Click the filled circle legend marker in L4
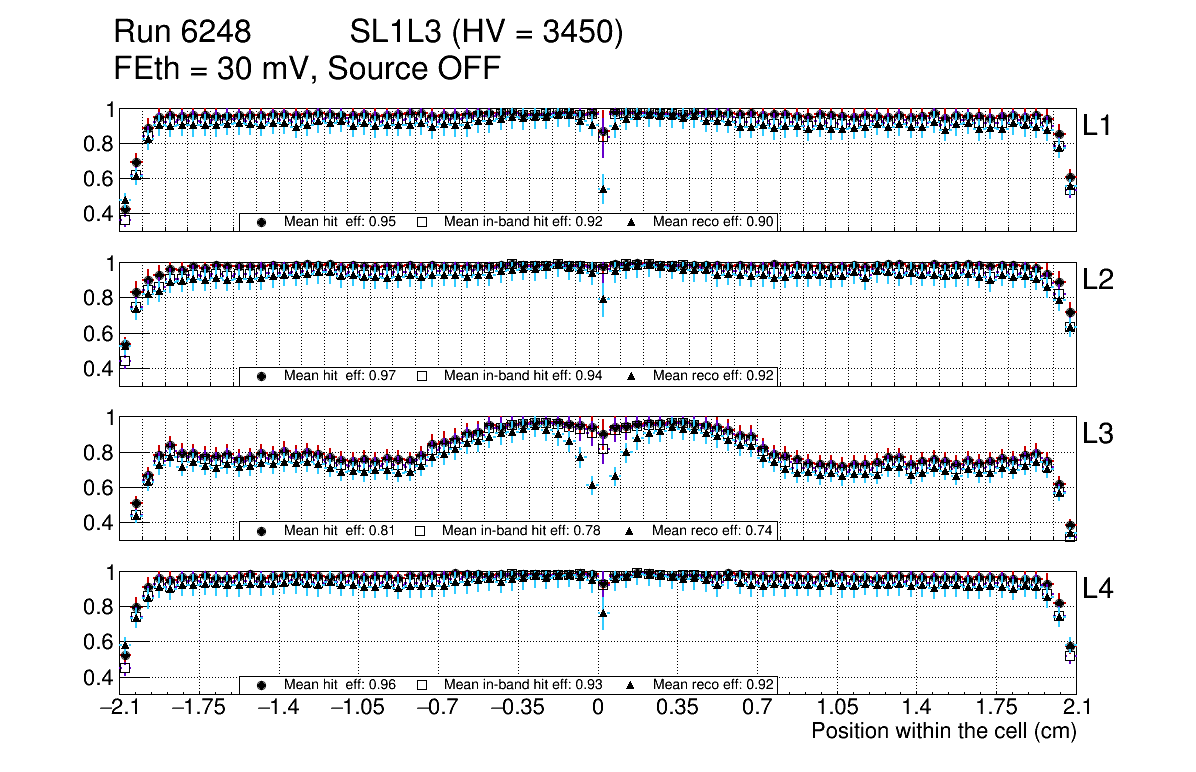This screenshot has width=1196, height=772. [262, 685]
